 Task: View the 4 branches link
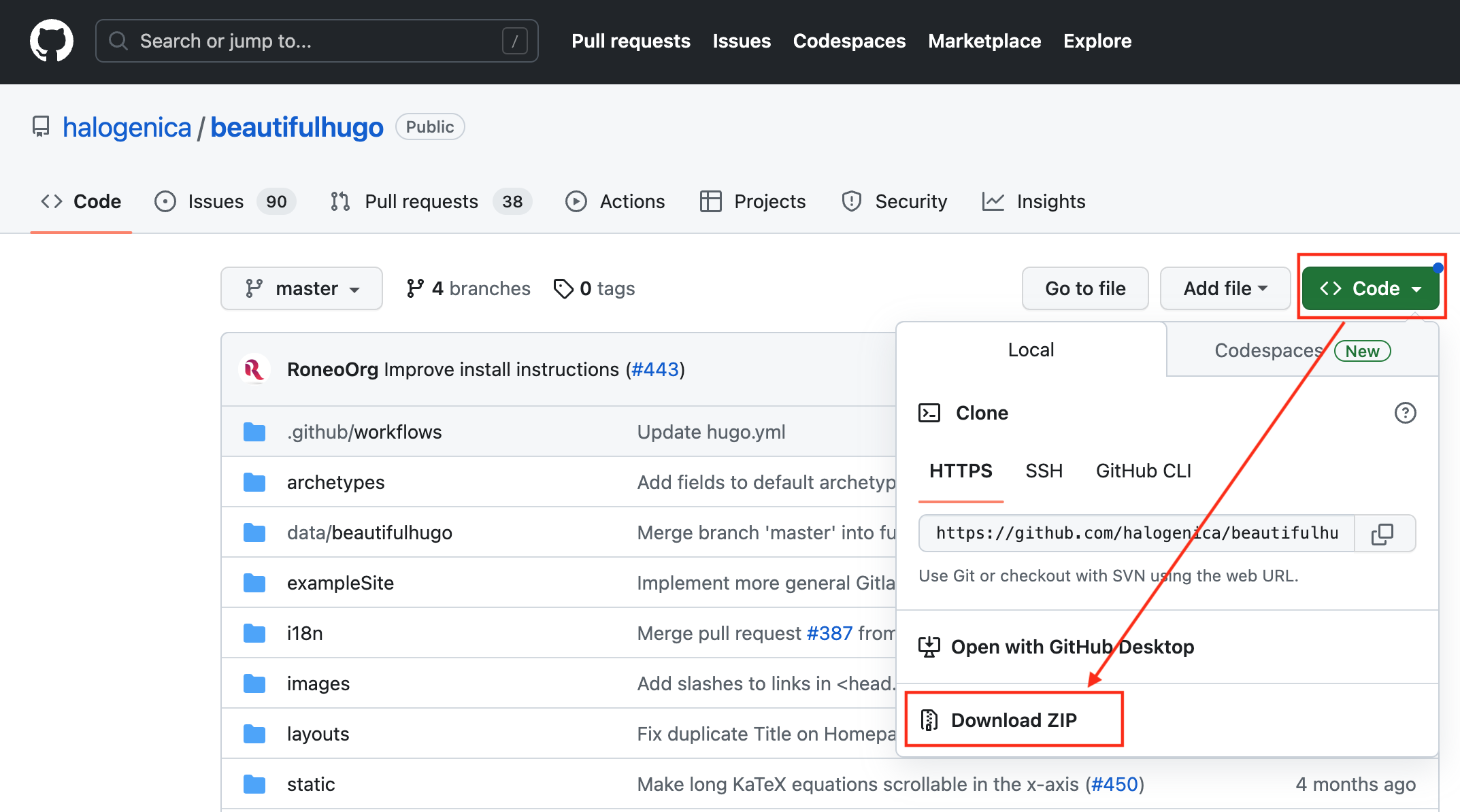(468, 288)
